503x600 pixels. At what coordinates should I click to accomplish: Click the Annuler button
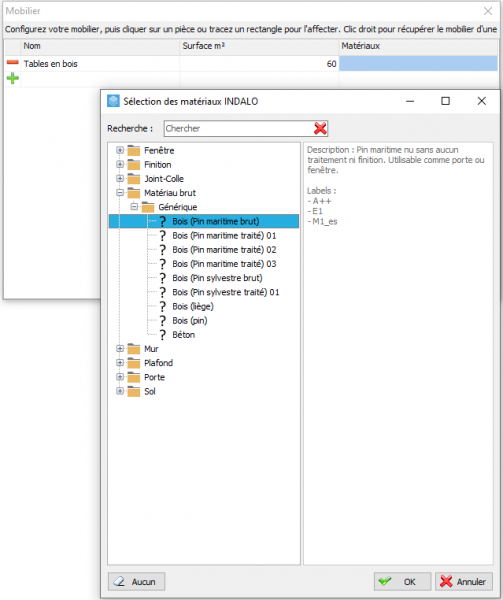pyautogui.click(x=464, y=582)
